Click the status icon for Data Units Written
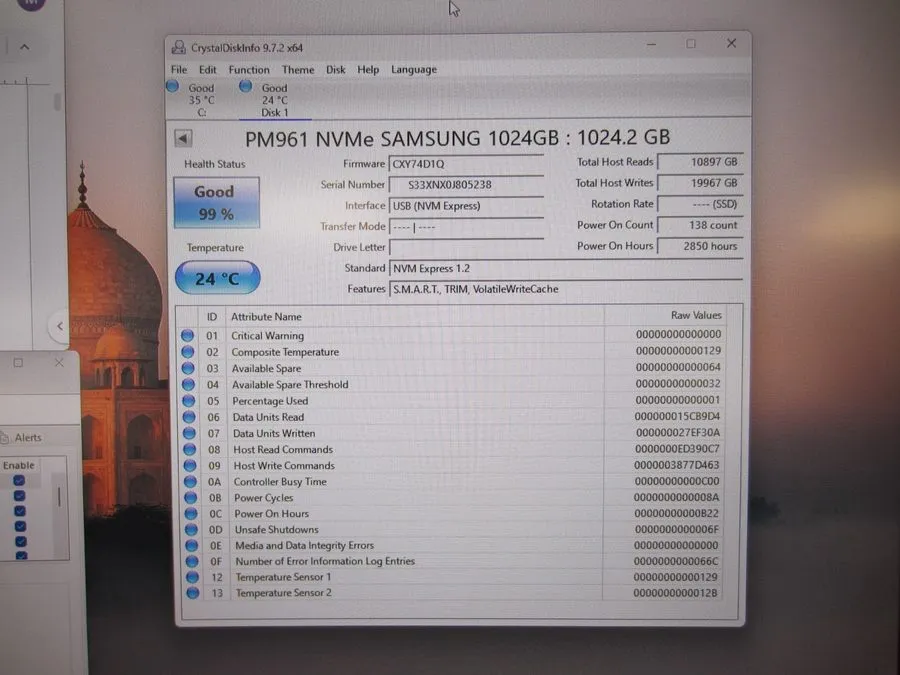The height and width of the screenshot is (675, 900). 189,433
